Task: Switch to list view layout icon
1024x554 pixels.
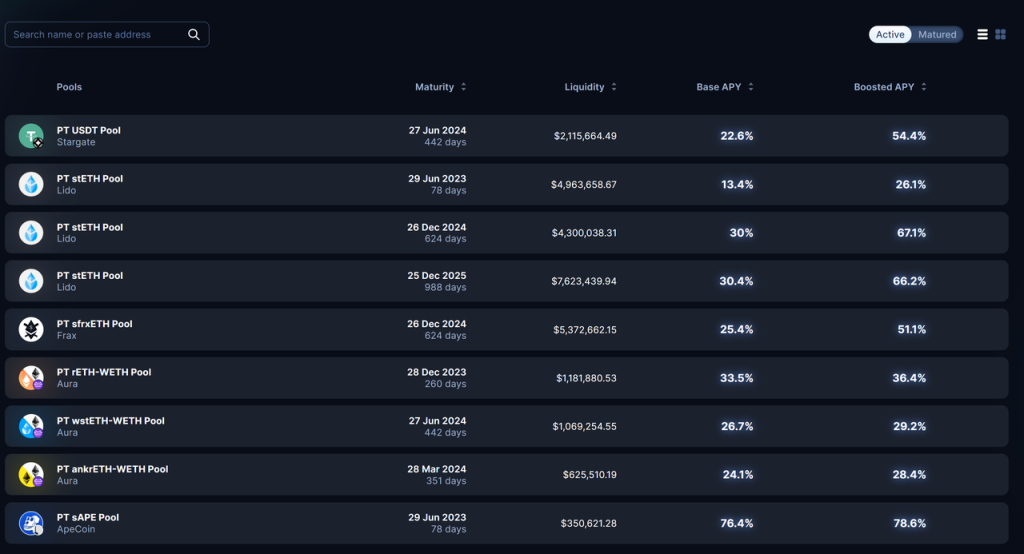Action: 982,35
